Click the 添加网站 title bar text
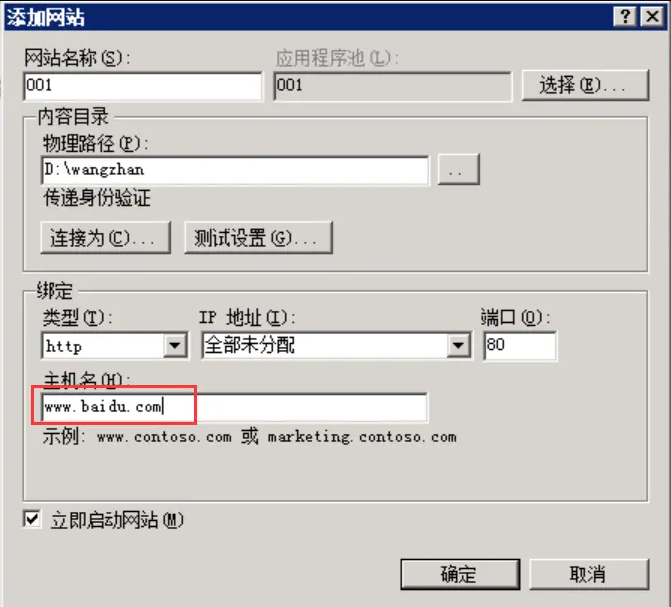Image resolution: width=671 pixels, height=607 pixels. pyautogui.click(x=45, y=18)
